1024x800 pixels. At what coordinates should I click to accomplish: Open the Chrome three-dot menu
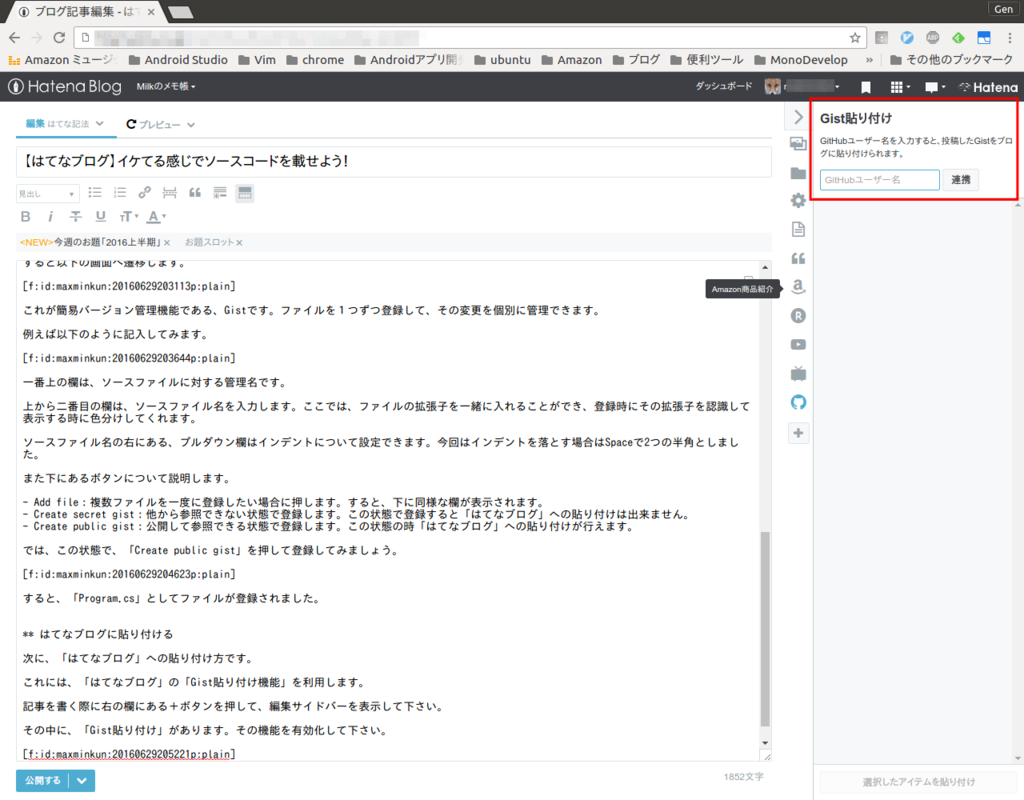pyautogui.click(x=1010, y=38)
